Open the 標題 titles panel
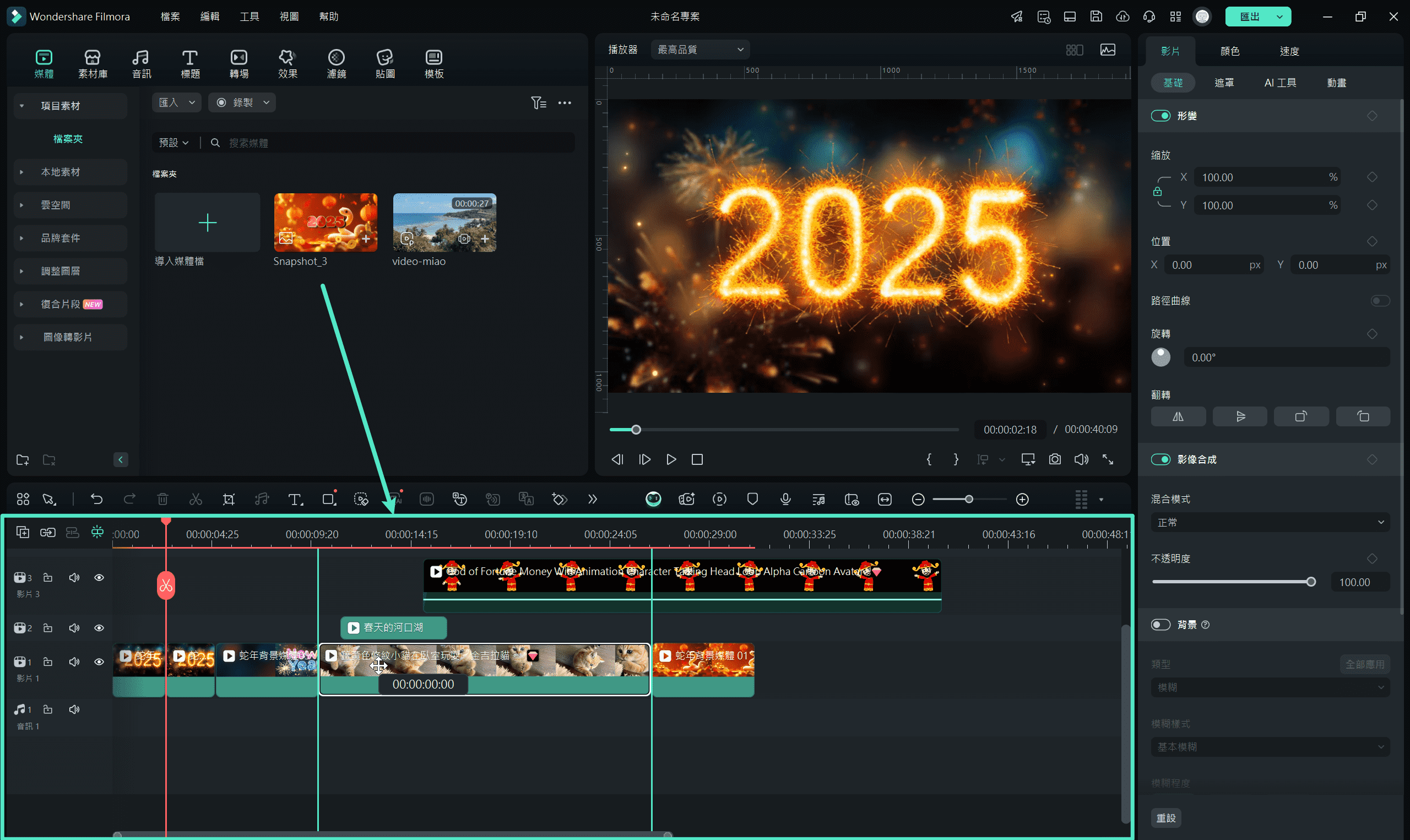The height and width of the screenshot is (840, 1410). click(x=190, y=64)
